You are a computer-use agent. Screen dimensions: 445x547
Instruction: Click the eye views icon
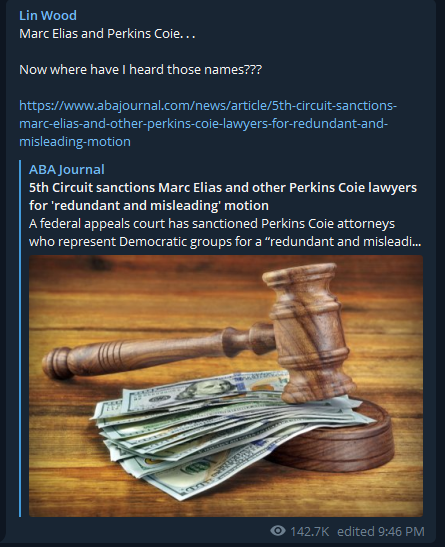coord(278,531)
